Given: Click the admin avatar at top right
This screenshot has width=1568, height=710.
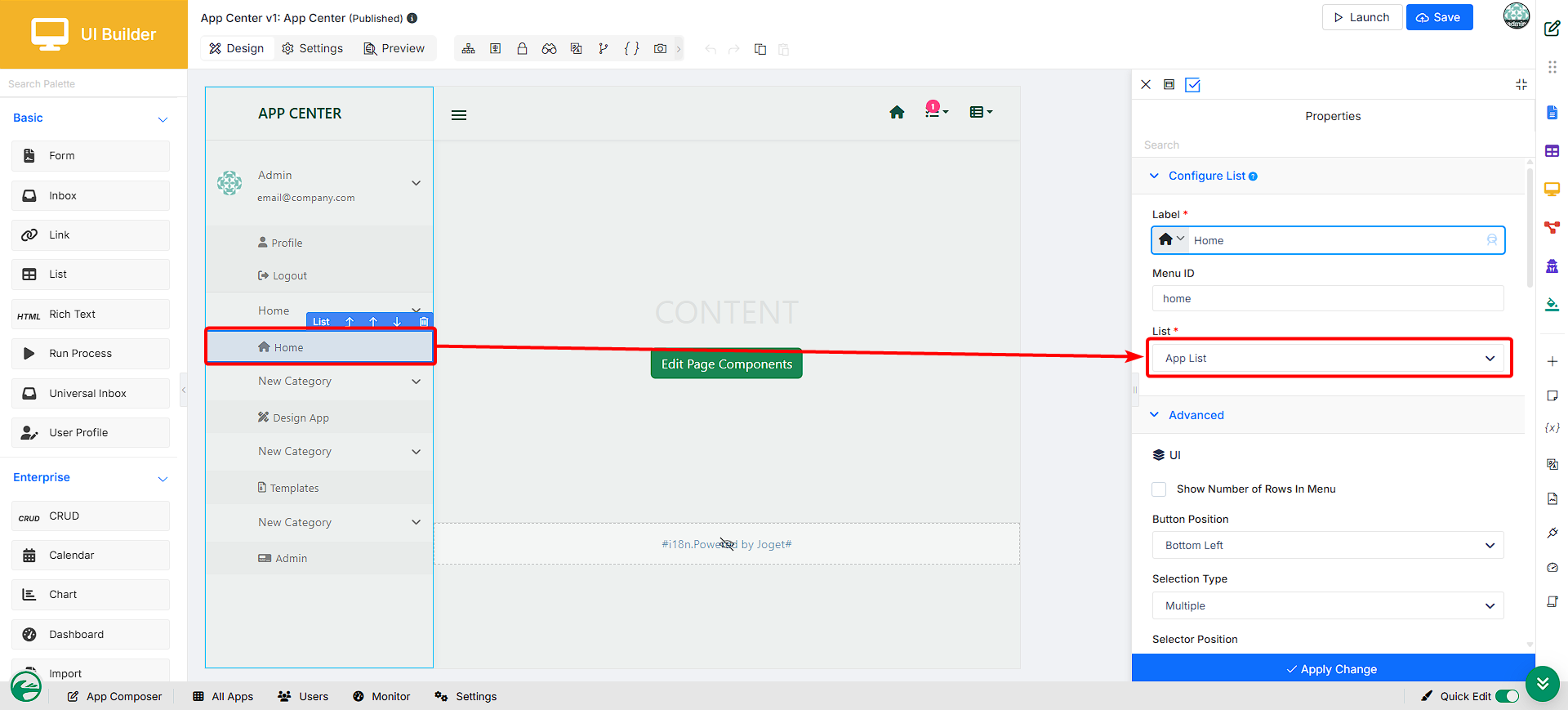Looking at the screenshot, I should pyautogui.click(x=1517, y=16).
